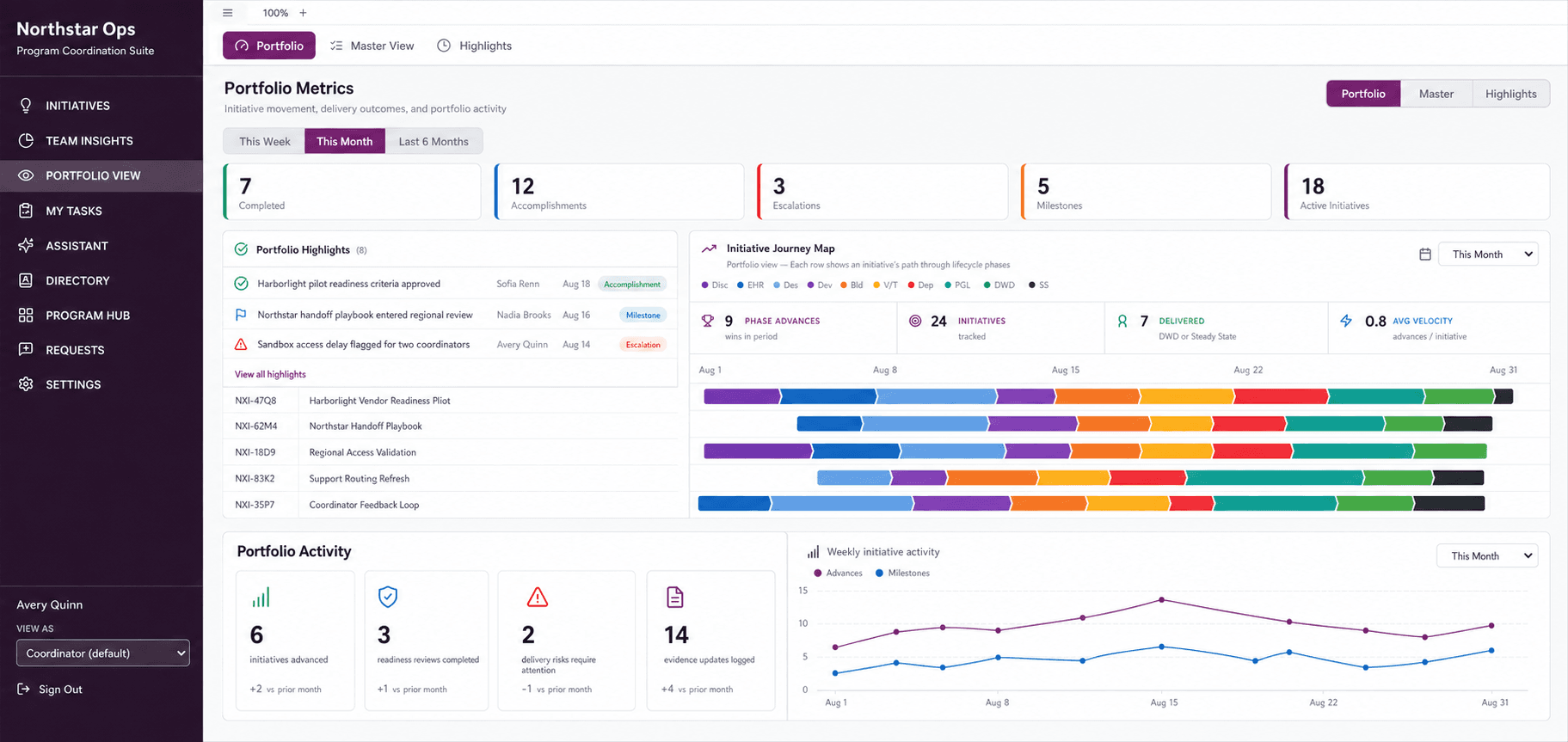
Task: Switch to Master in the top-right segmented control
Action: point(1436,94)
